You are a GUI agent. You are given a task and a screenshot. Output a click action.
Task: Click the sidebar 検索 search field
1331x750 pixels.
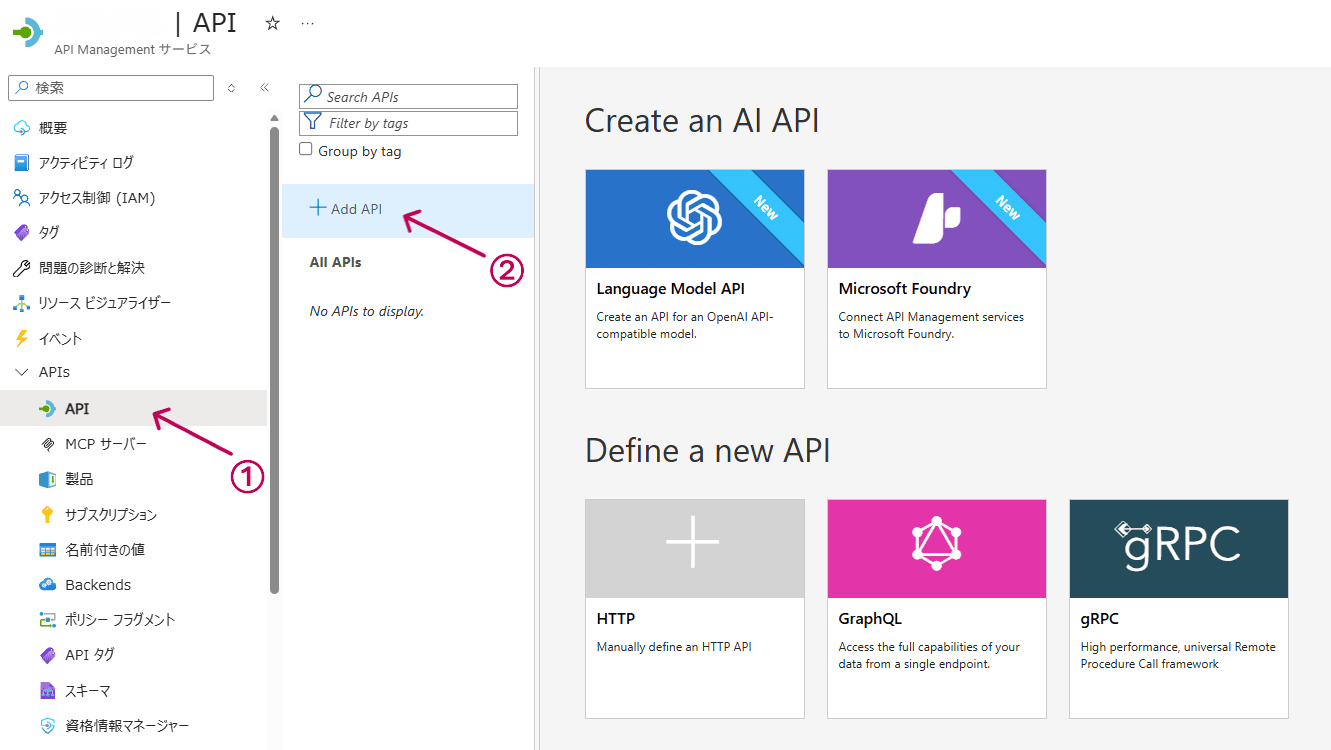coord(111,88)
